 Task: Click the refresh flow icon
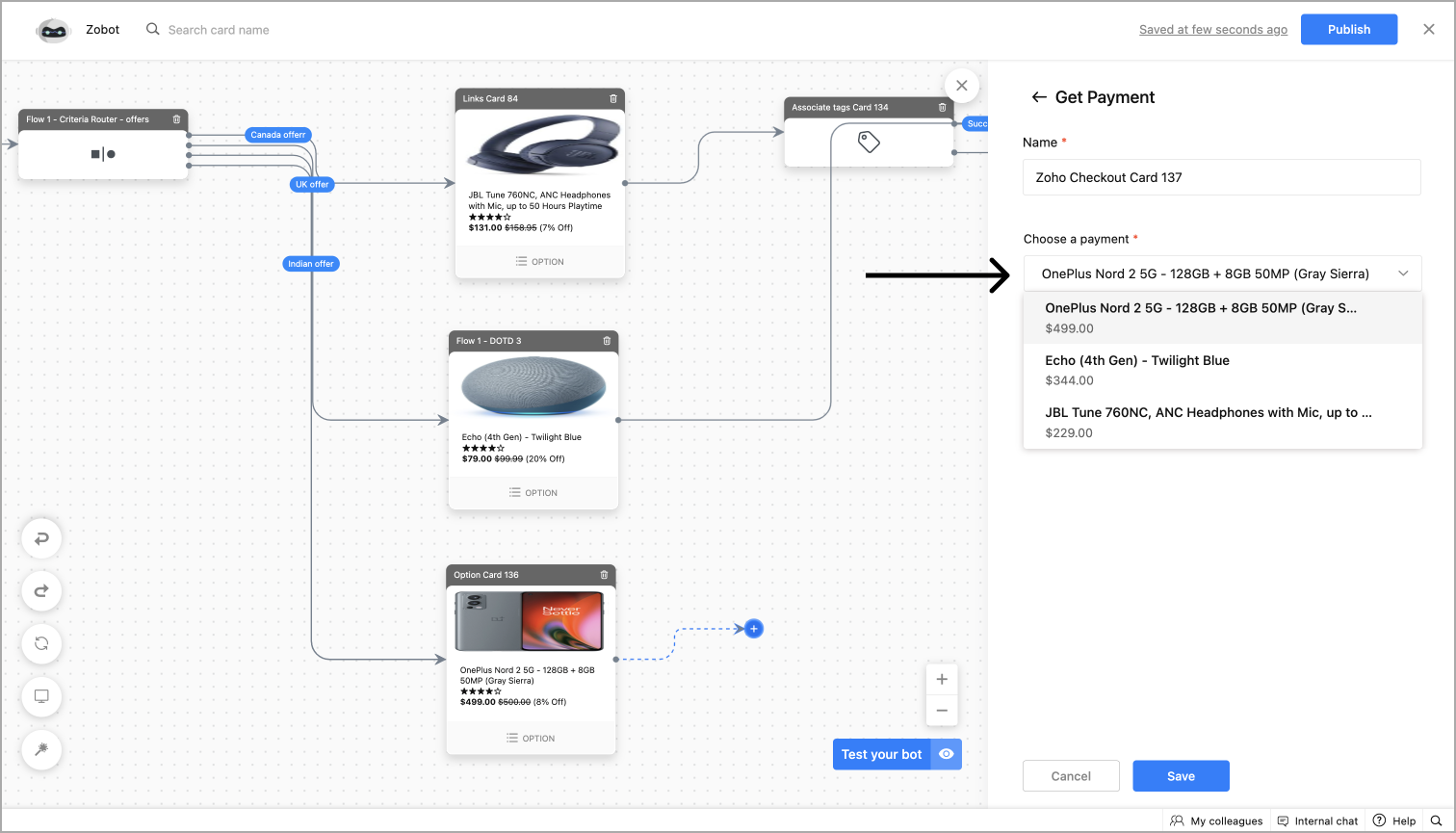41,643
